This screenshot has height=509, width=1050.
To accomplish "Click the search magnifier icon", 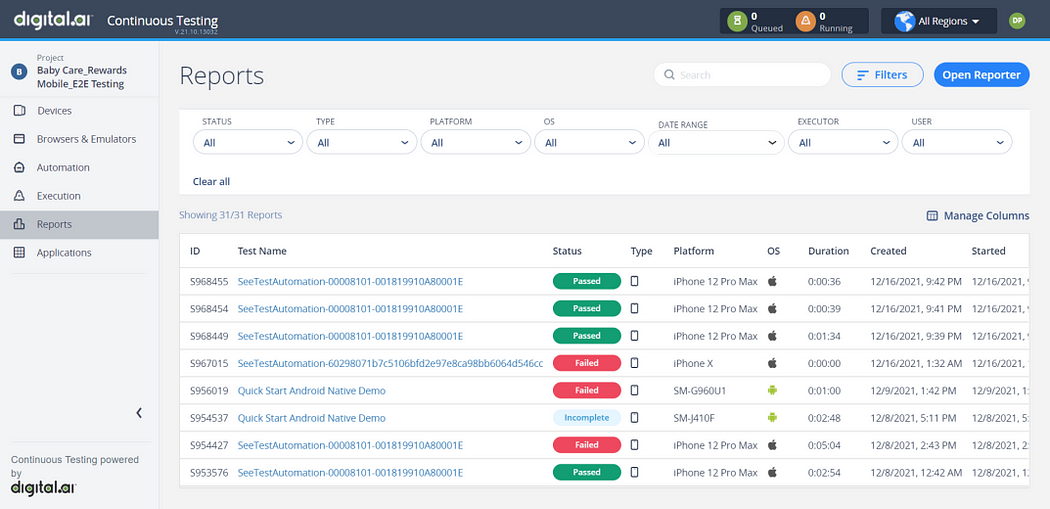I will (x=668, y=75).
